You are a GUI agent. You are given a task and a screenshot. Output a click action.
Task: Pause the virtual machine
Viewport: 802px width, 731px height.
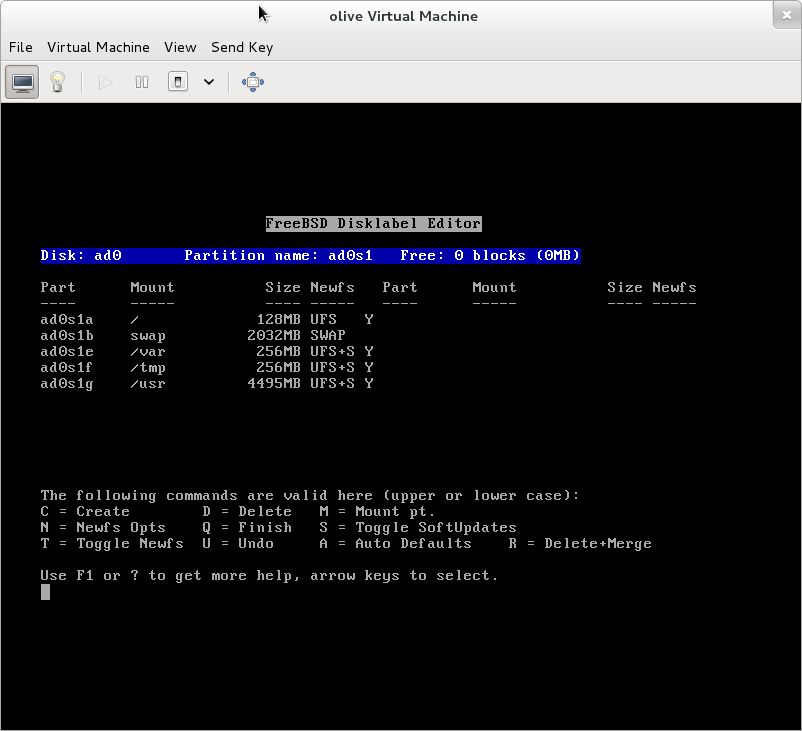tap(142, 82)
